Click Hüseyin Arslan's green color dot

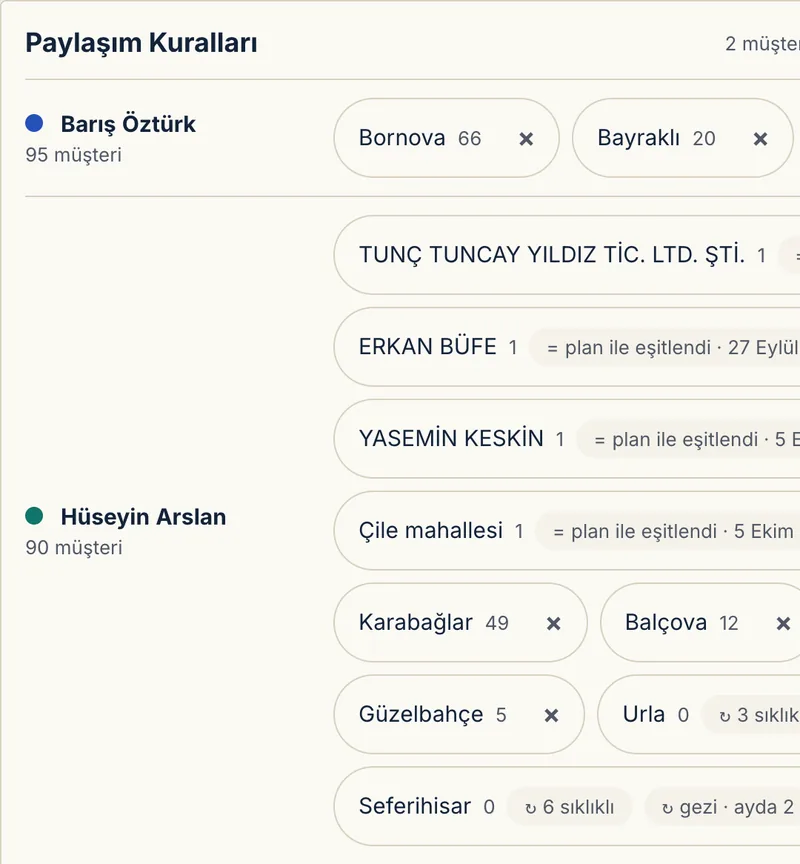click(x=34, y=516)
